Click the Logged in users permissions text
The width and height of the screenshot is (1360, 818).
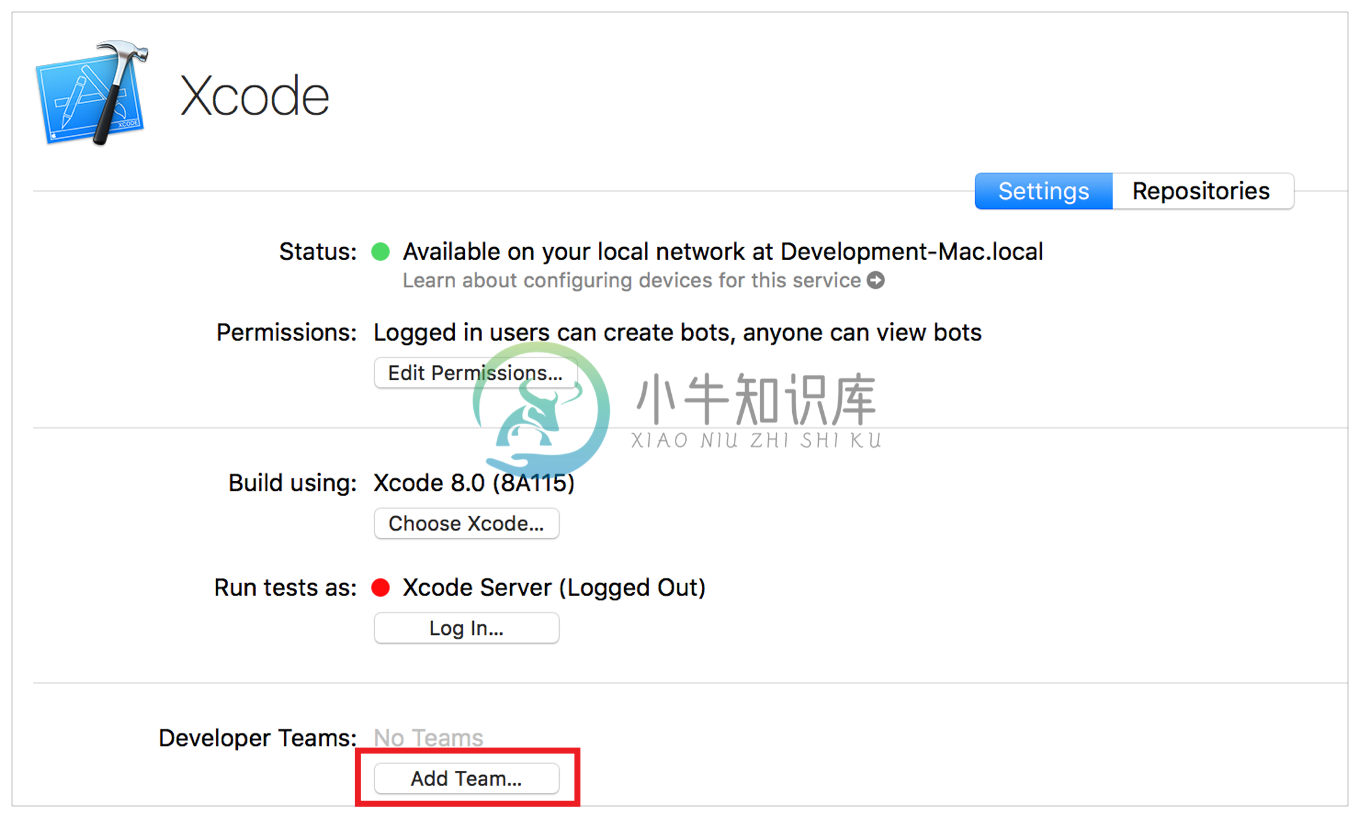677,332
